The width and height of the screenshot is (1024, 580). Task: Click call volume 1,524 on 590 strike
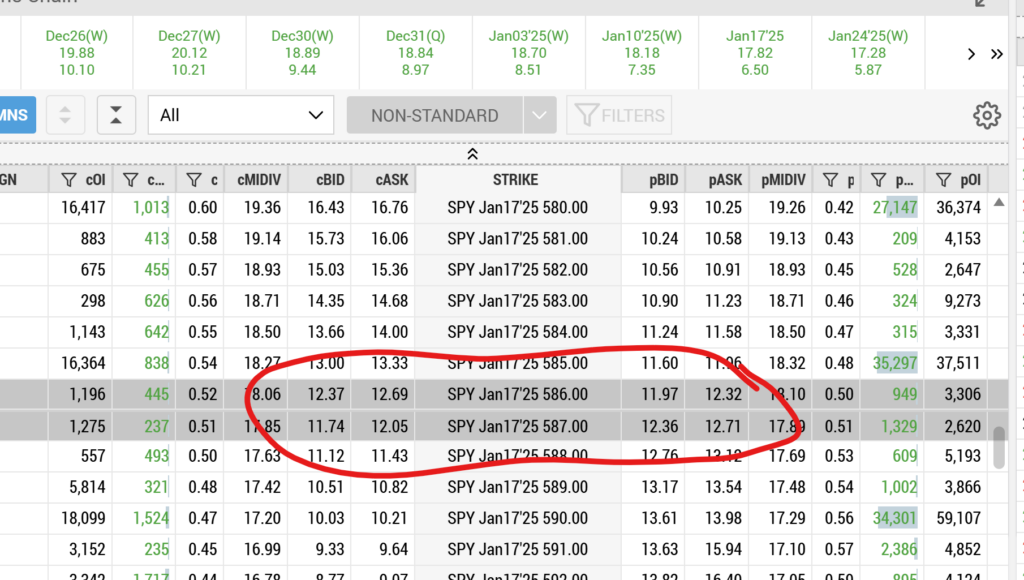[151, 519]
